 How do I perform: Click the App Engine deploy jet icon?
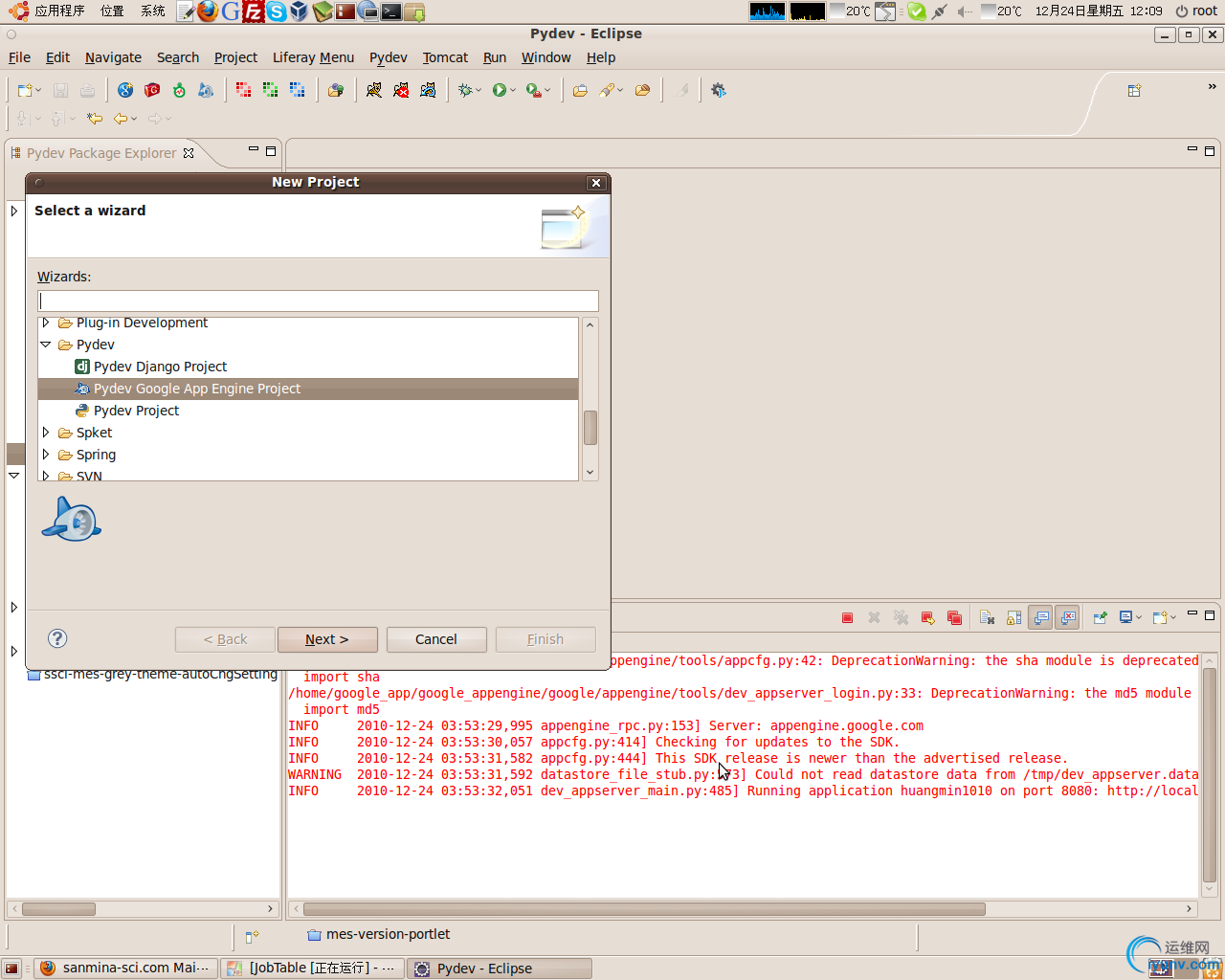click(x=206, y=90)
